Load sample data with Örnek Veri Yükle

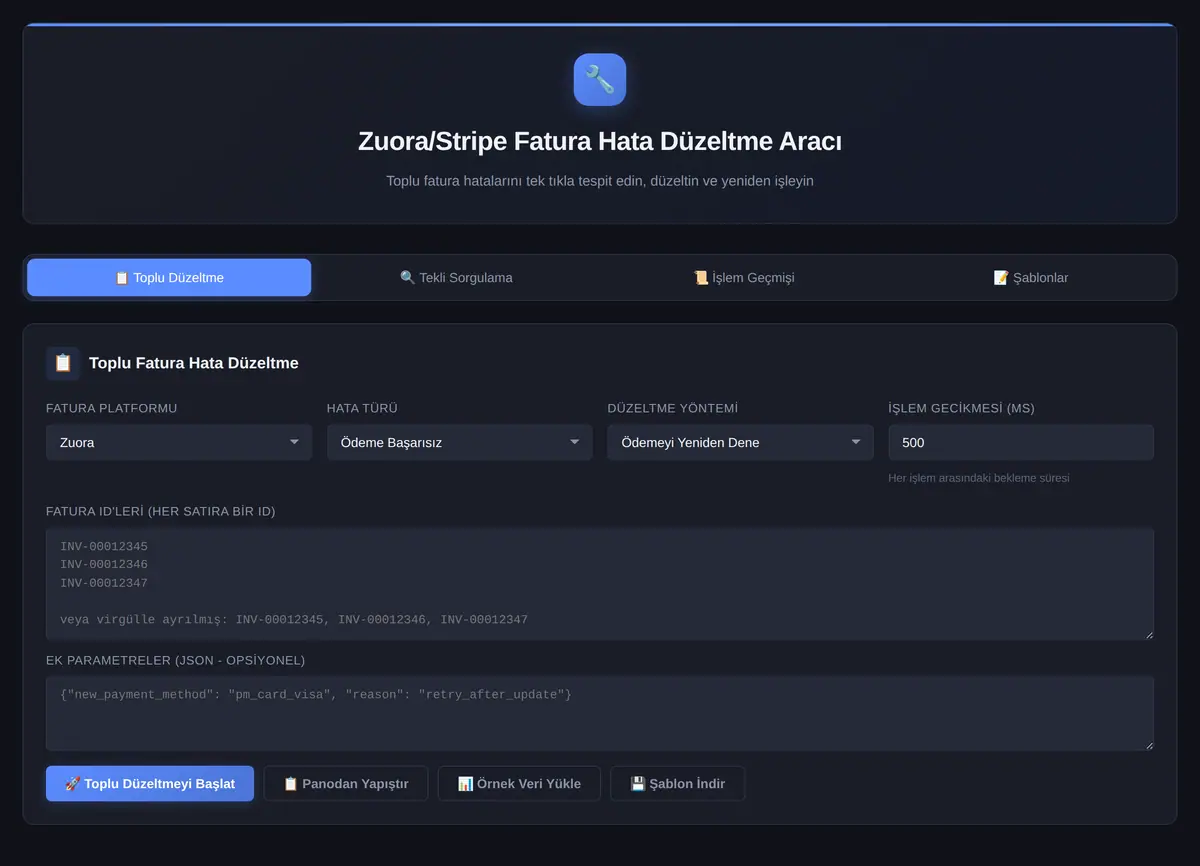519,783
